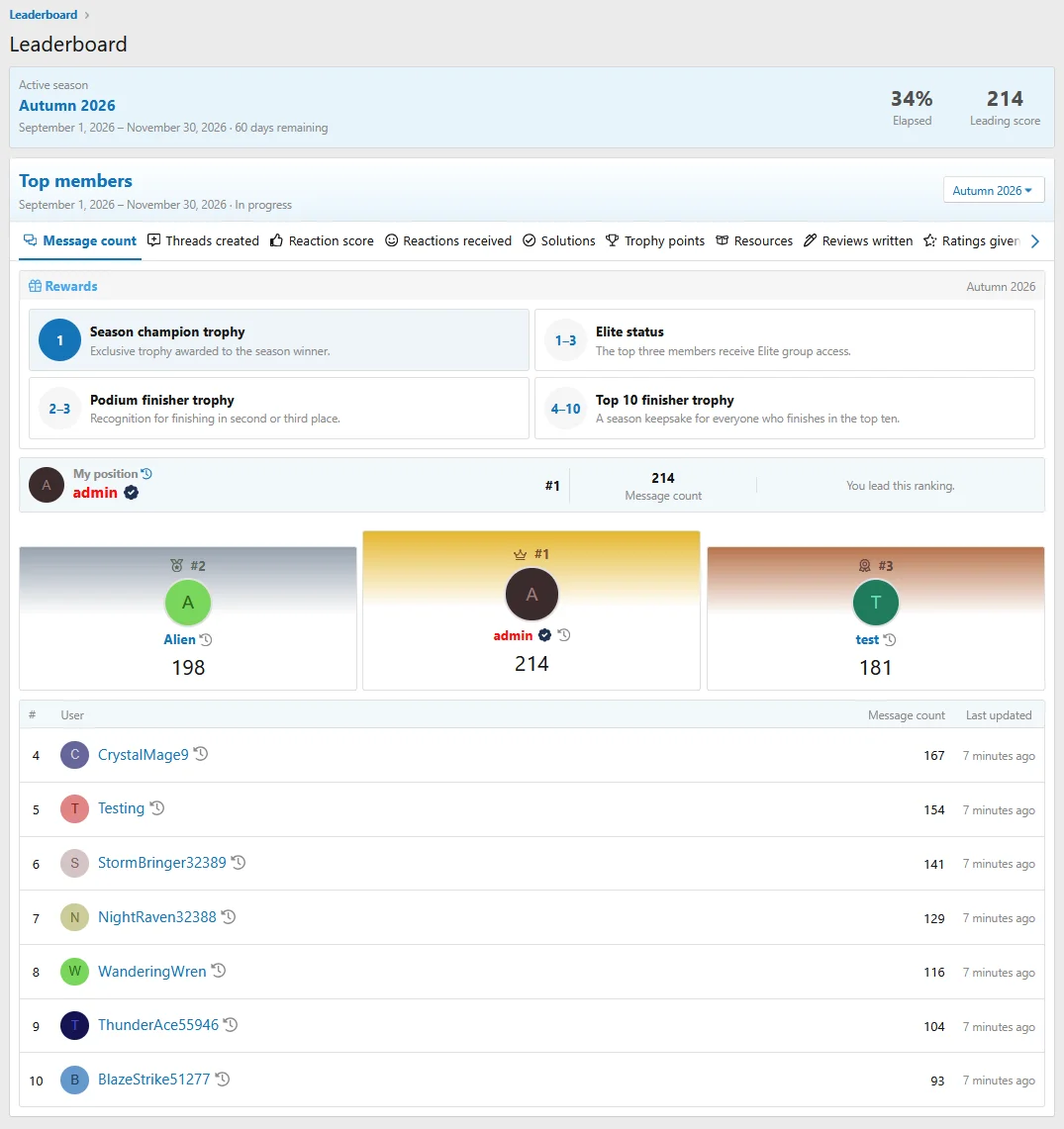This screenshot has width=1064, height=1129.
Task: Click score 93 in BlazeStrike51277 row
Action: click(937, 1081)
